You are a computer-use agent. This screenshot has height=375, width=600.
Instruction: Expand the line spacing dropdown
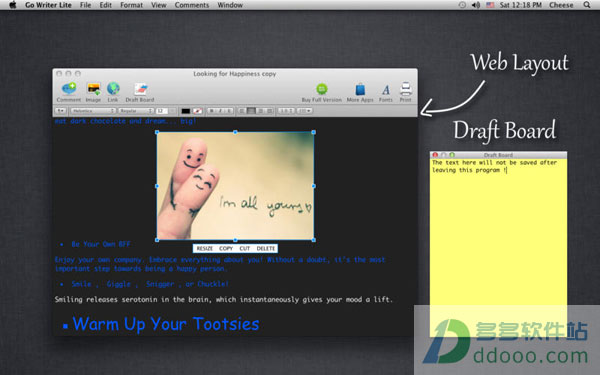(x=286, y=111)
